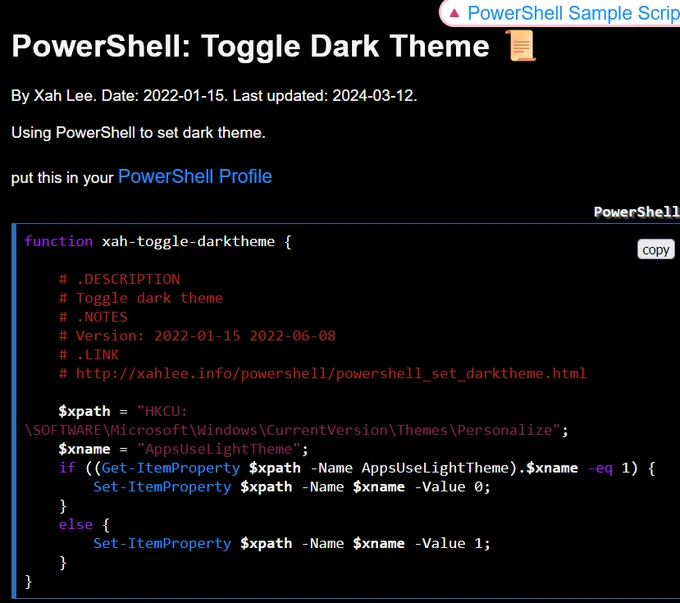The image size is (680, 603).
Task: Click the xahlee.info URL comment in the code
Action: (323, 374)
